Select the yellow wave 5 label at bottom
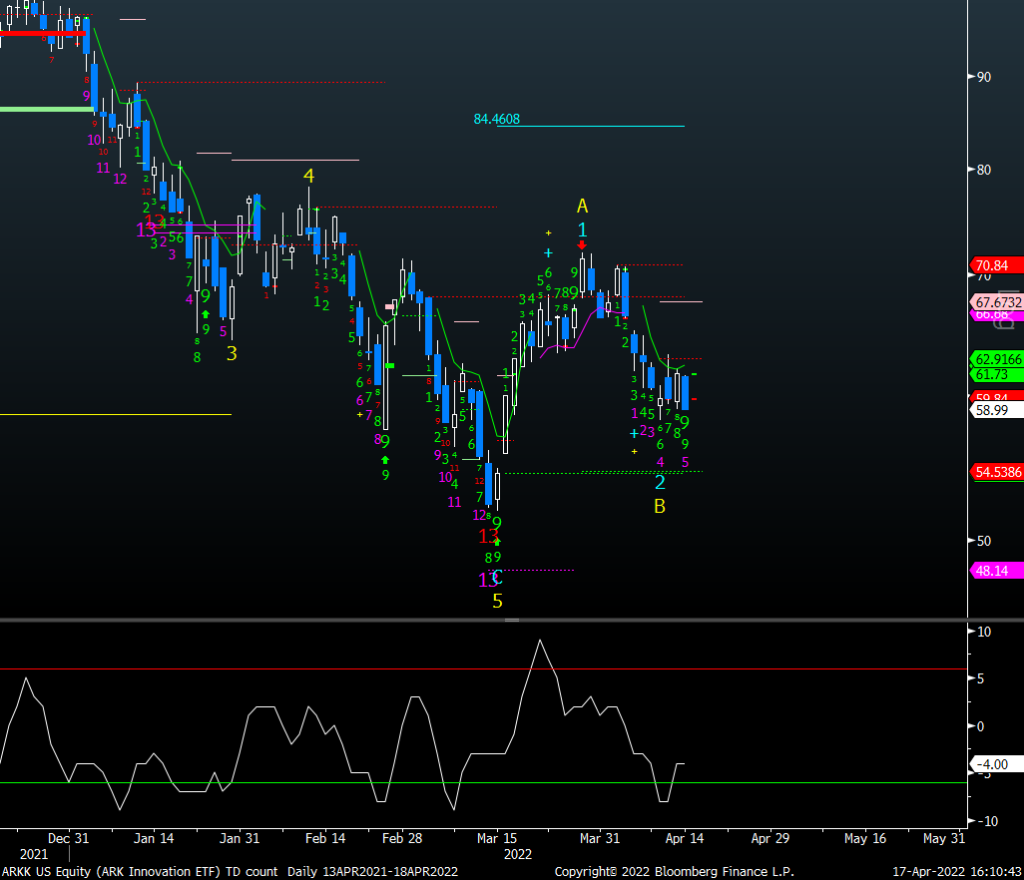The width and height of the screenshot is (1024, 880). 498,601
